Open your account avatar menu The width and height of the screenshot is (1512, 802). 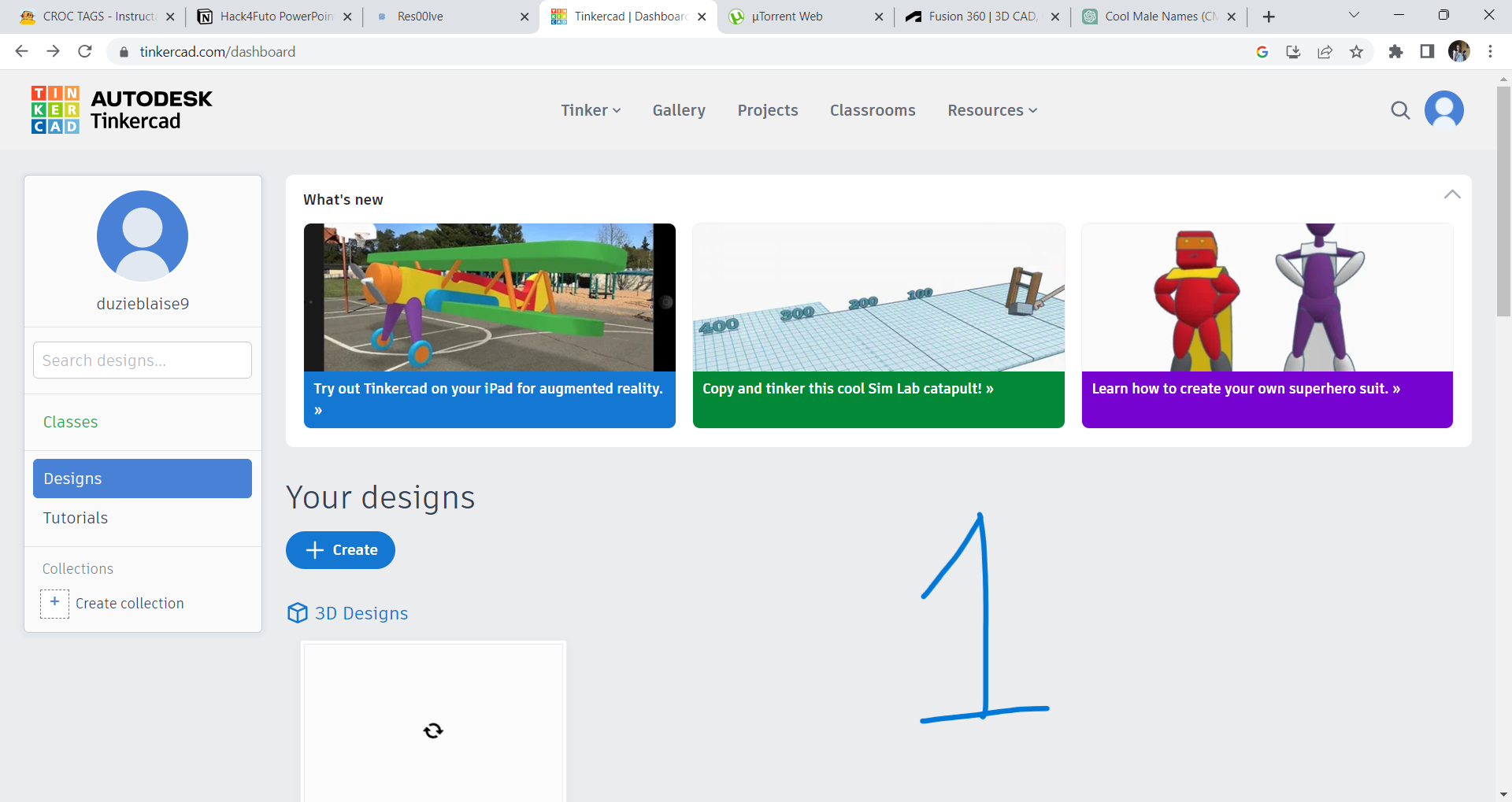point(1444,110)
